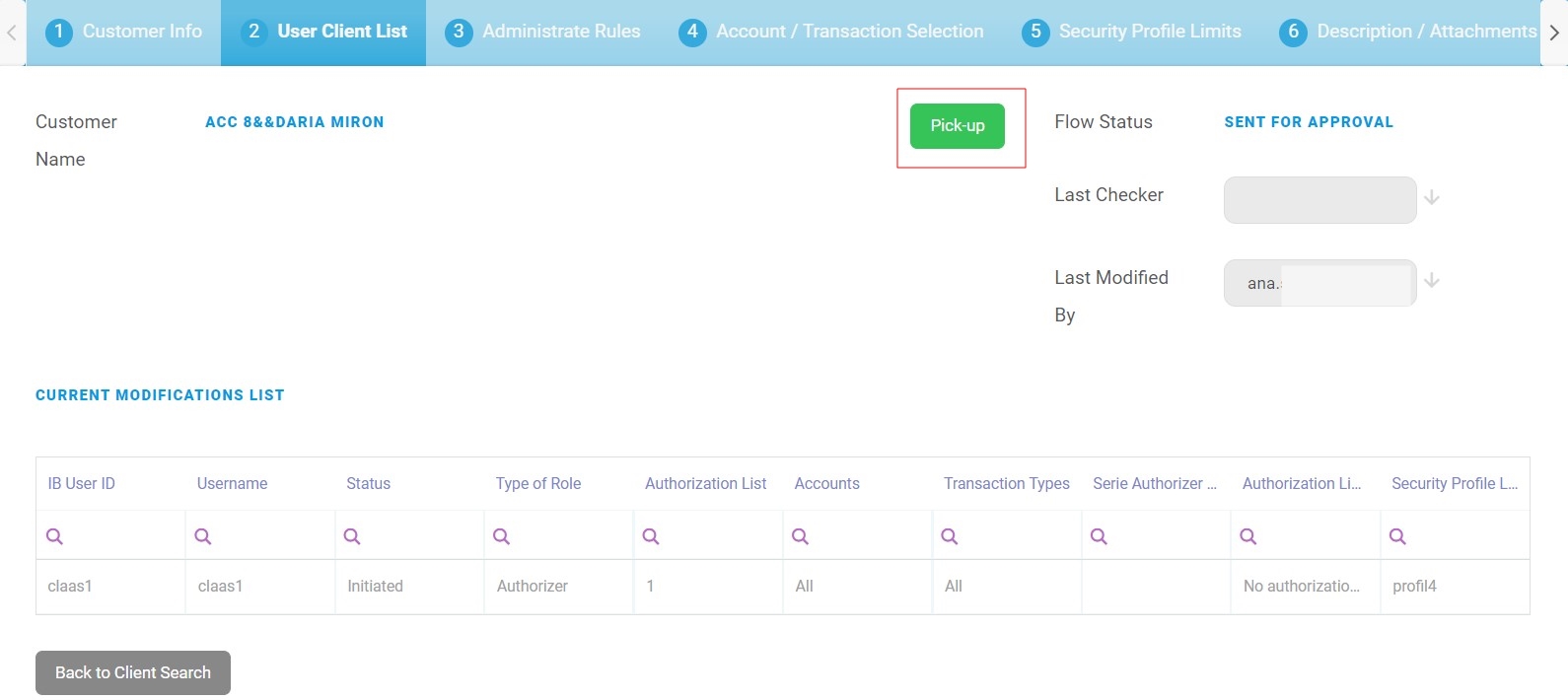The width and height of the screenshot is (1568, 700).
Task: Click search icon under Security Profile column
Action: [x=1397, y=536]
